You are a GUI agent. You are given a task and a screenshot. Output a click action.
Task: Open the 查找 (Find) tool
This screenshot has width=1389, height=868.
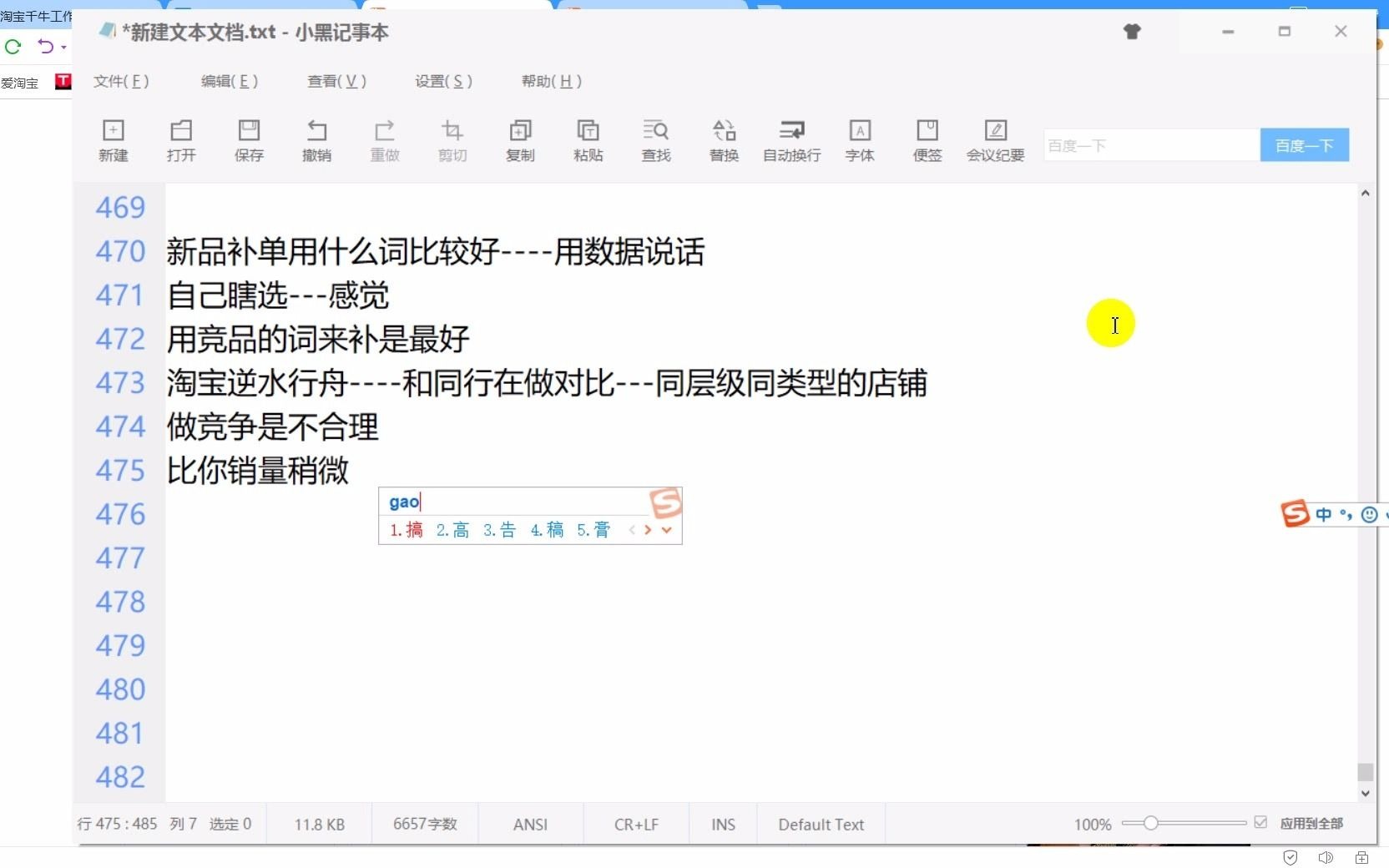click(x=656, y=140)
